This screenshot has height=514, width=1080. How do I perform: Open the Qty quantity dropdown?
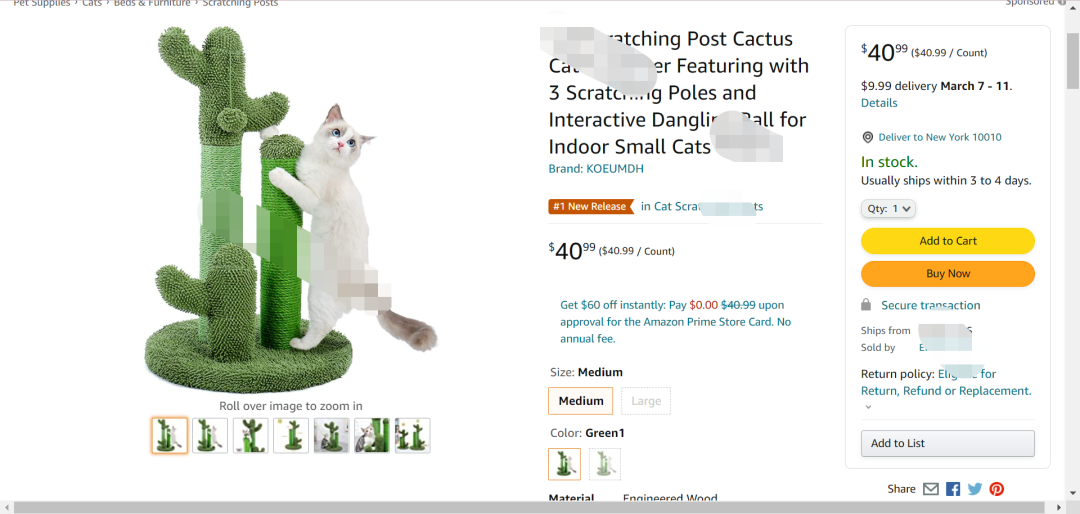[888, 208]
